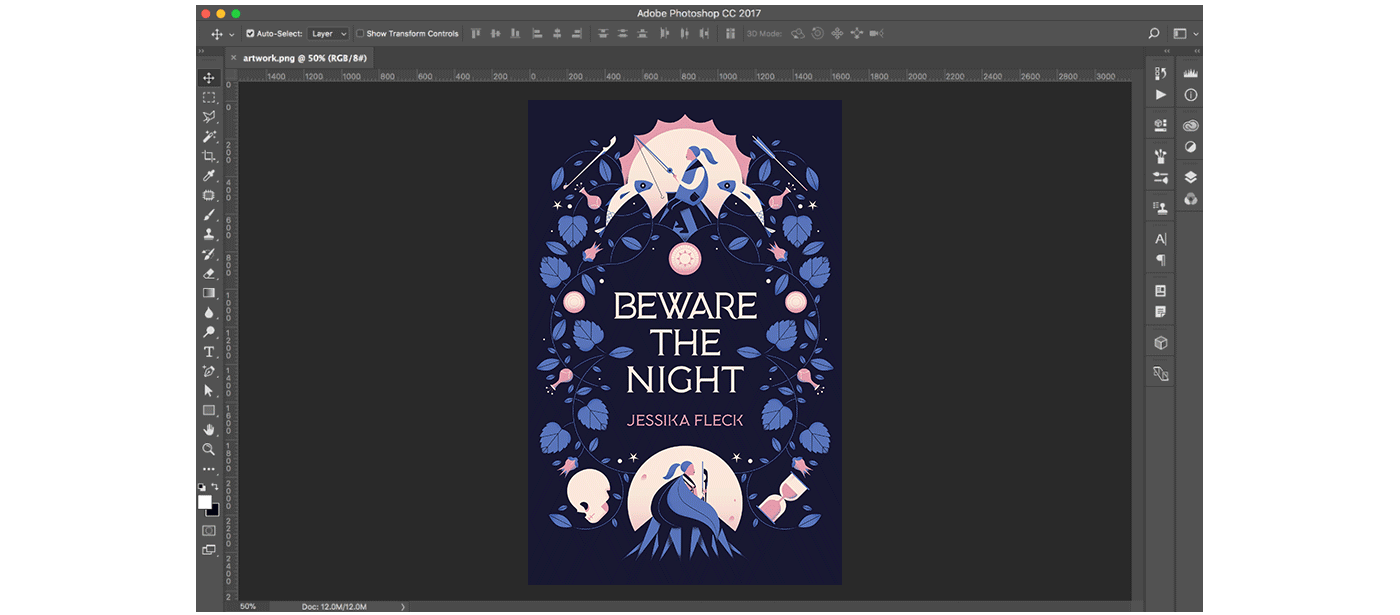
Task: Reset default foreground and background colors
Action: click(x=202, y=486)
